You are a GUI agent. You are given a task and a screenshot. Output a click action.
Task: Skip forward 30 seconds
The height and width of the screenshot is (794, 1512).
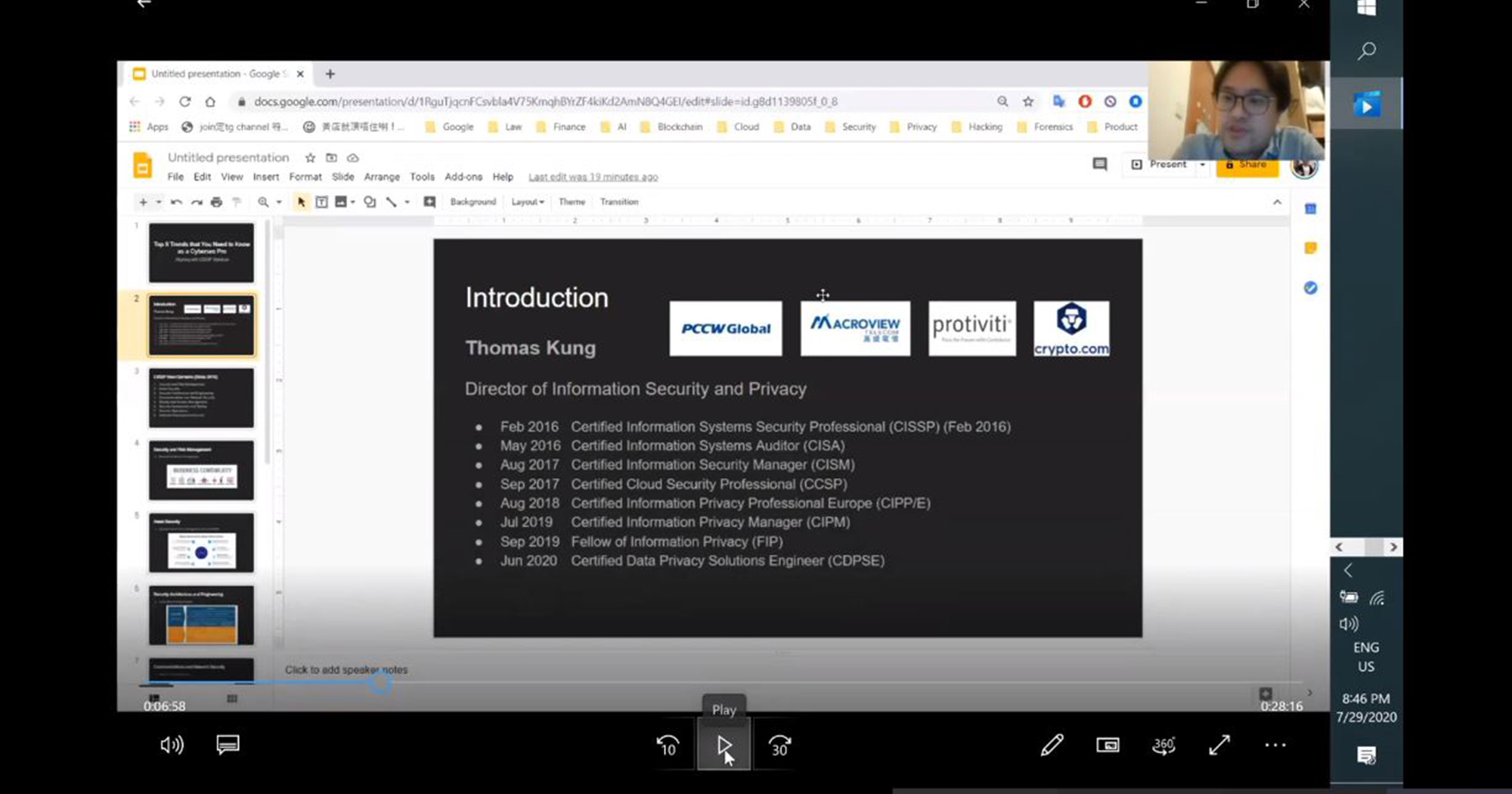[x=779, y=746]
